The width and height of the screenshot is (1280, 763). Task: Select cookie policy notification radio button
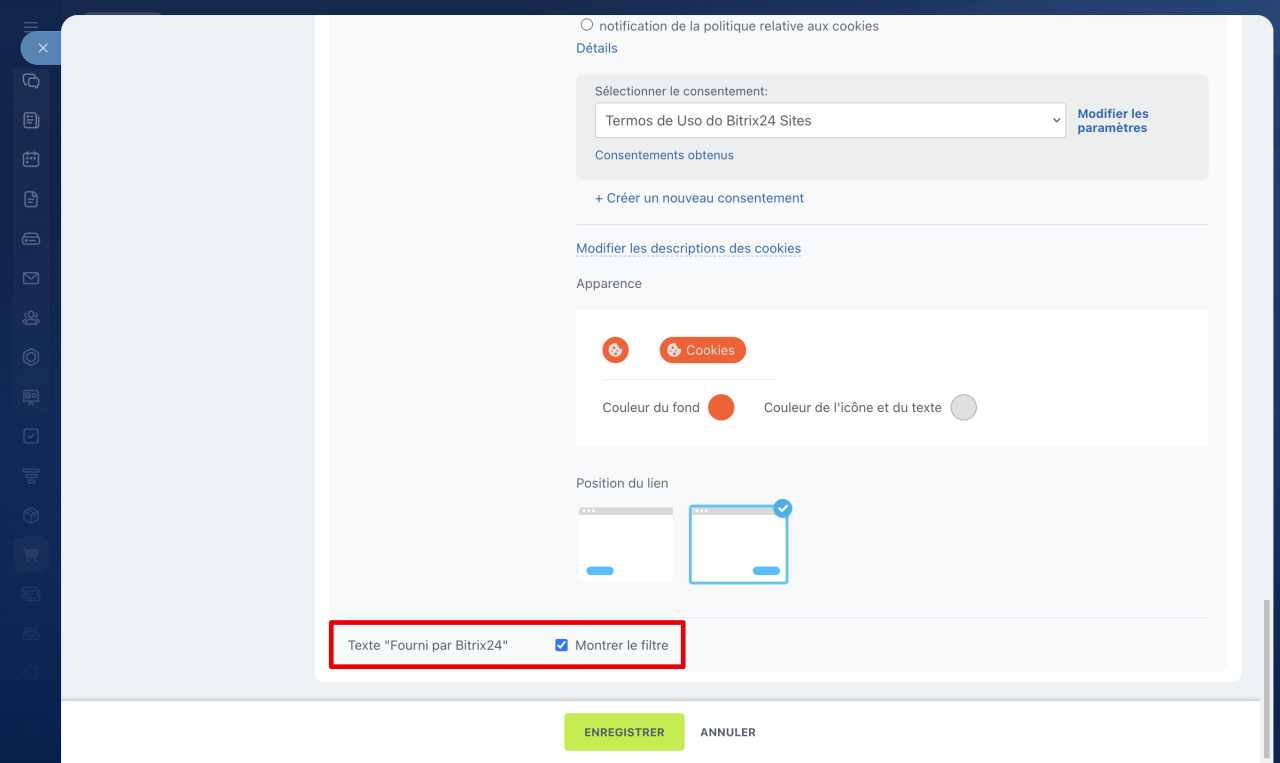tap(587, 25)
